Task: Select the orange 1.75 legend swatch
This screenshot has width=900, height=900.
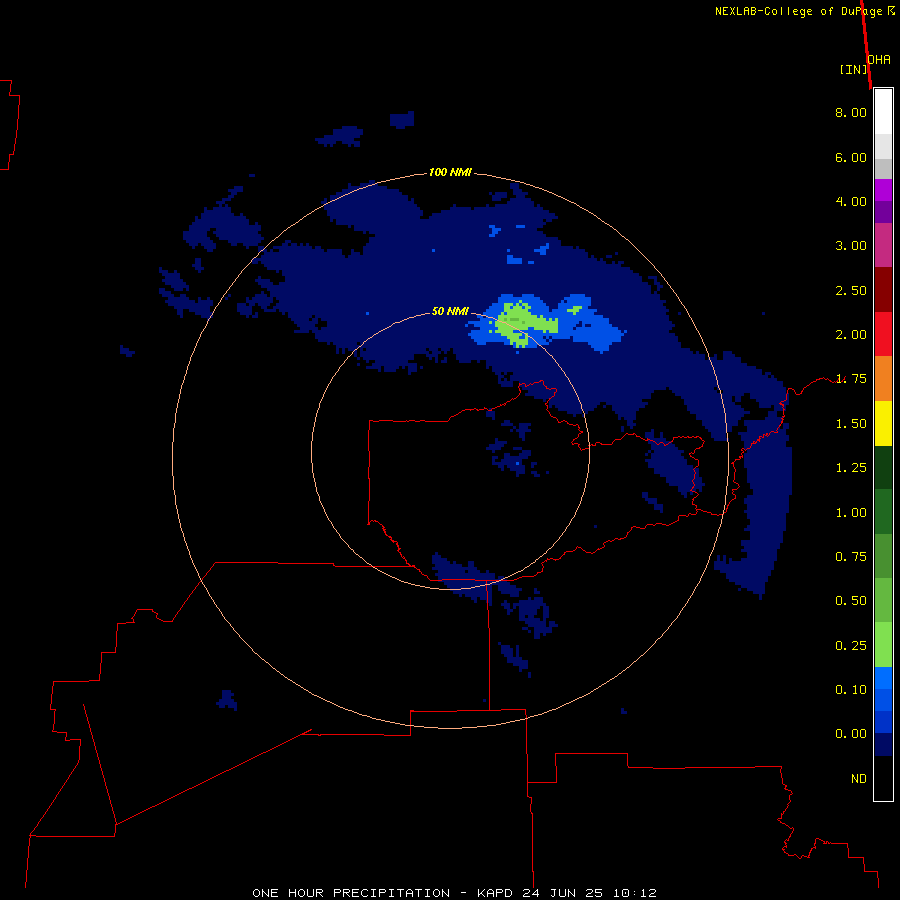Action: click(883, 379)
